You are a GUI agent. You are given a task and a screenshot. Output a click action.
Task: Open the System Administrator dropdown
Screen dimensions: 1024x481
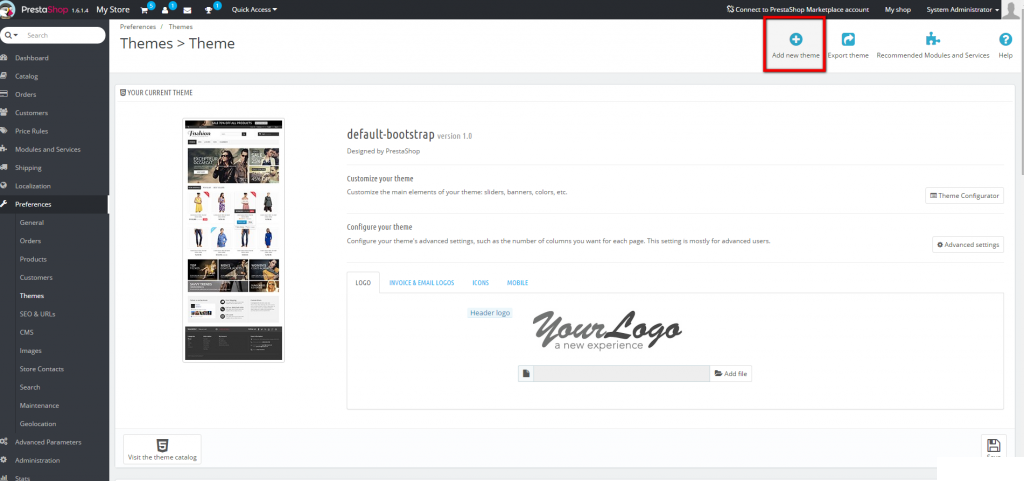[x=963, y=10]
